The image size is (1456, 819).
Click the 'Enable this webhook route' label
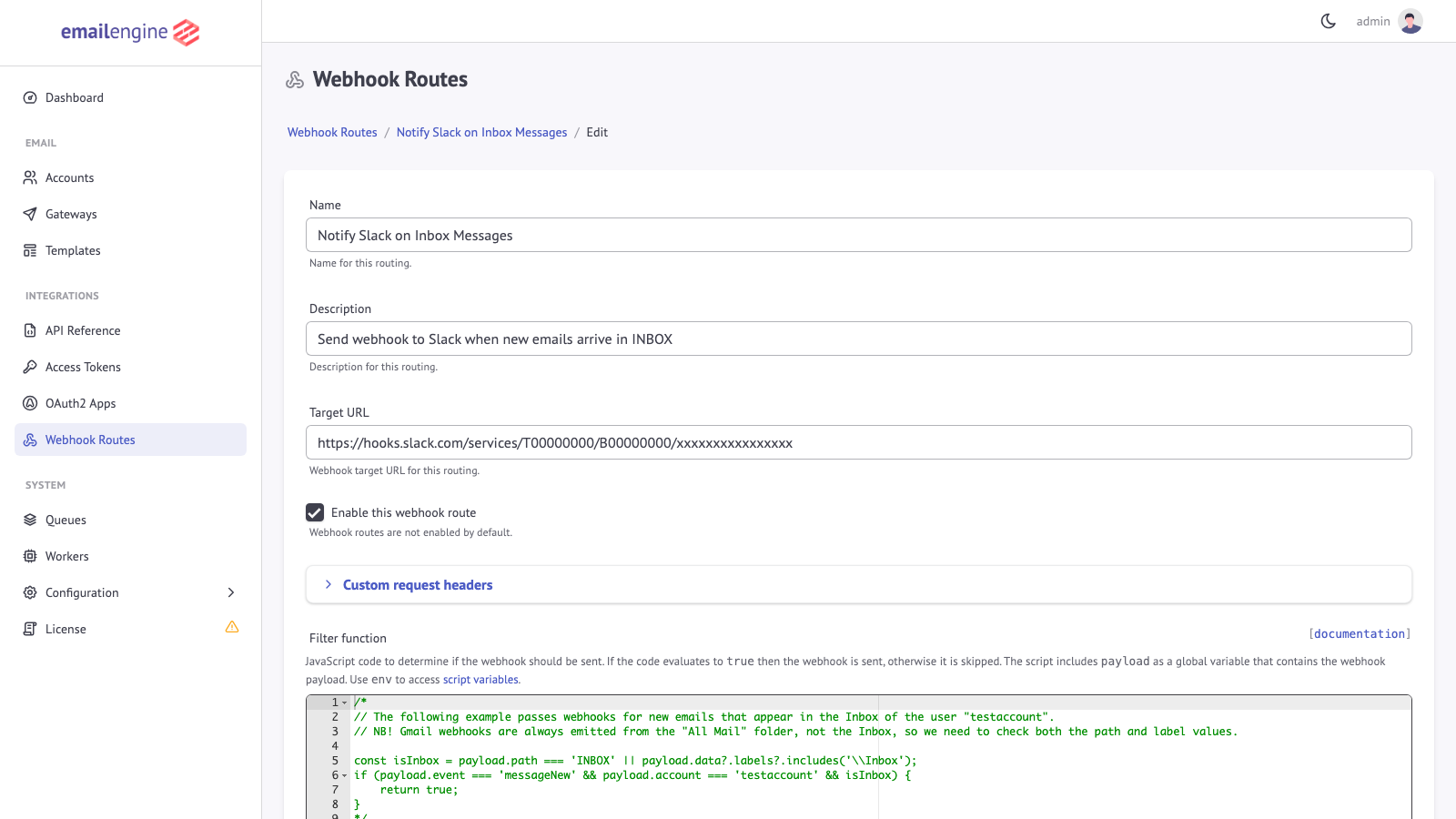403,512
